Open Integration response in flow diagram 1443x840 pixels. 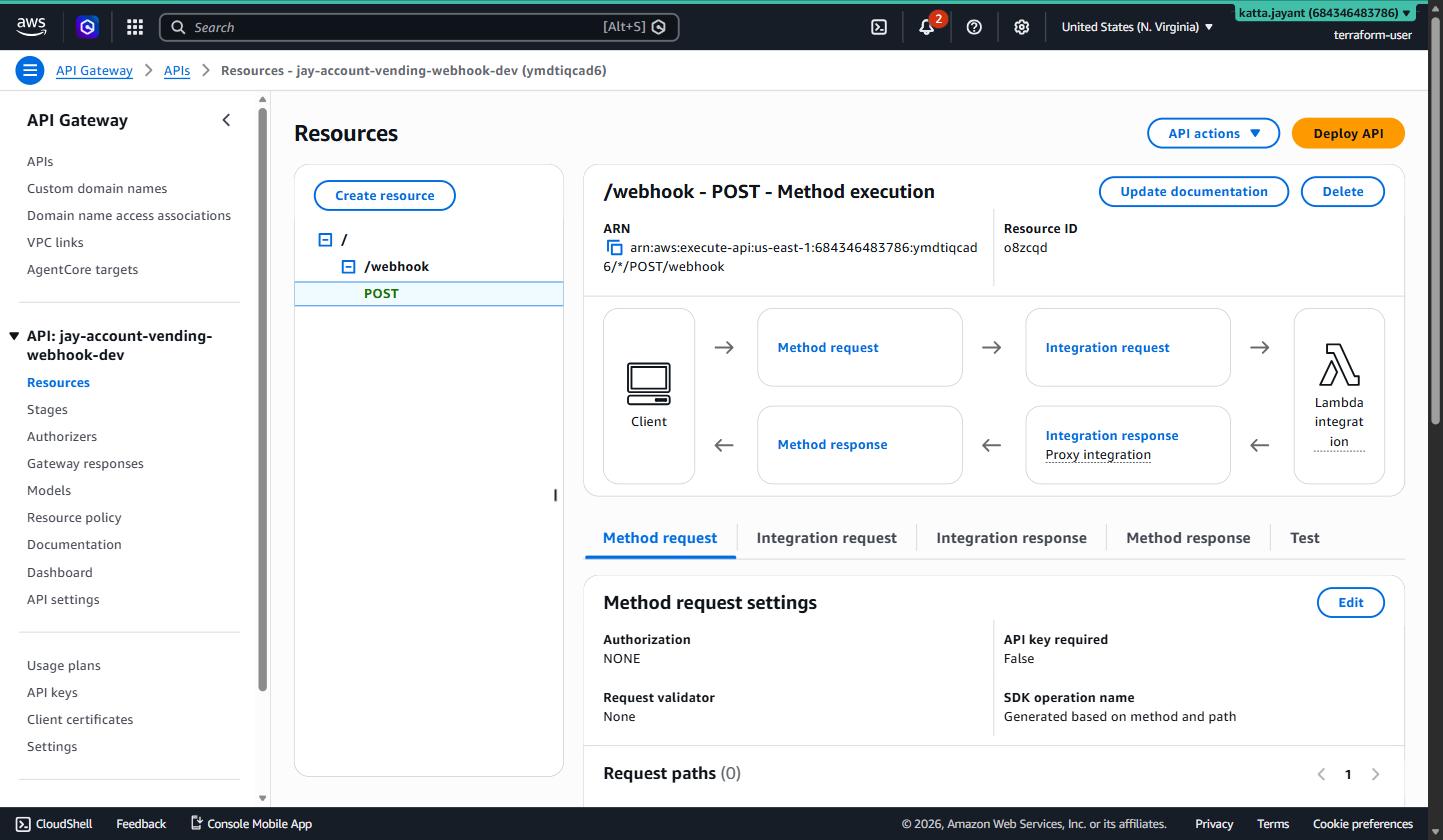click(1112, 436)
